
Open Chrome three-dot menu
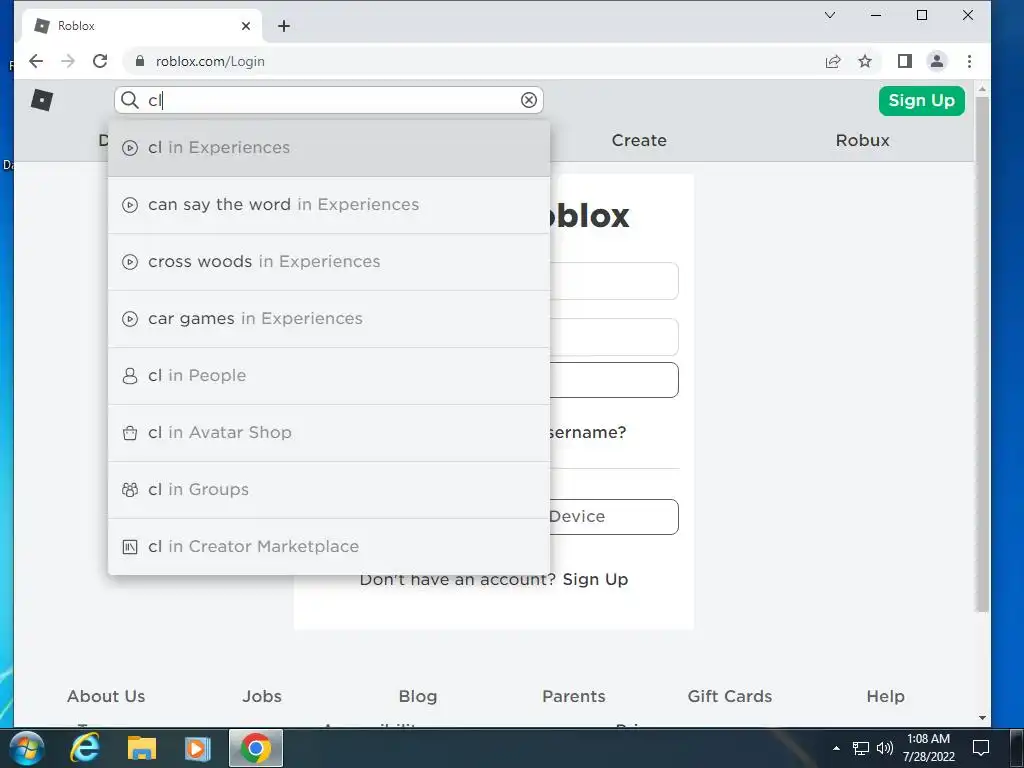click(969, 61)
